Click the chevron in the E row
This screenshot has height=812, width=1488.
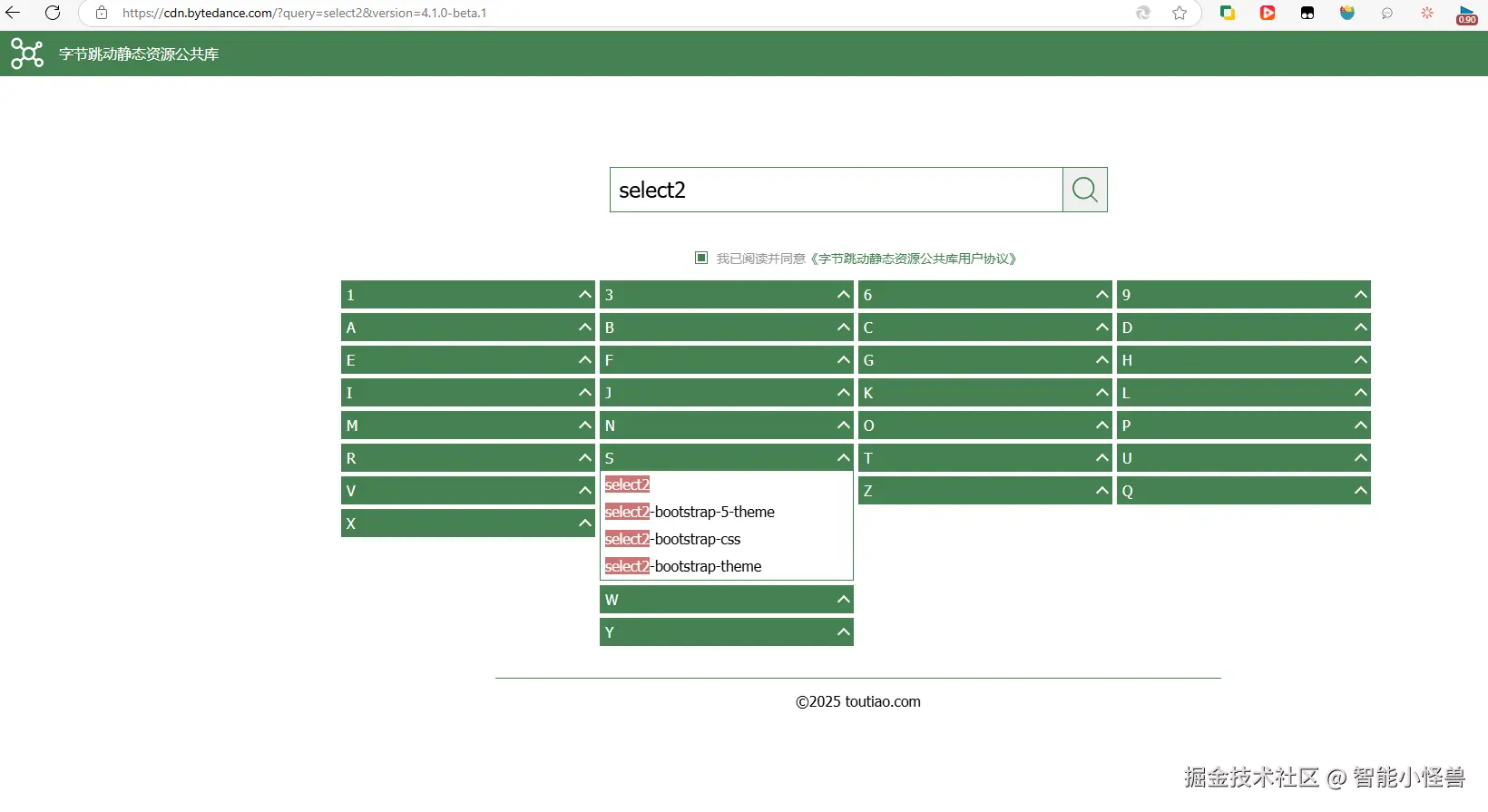[585, 359]
